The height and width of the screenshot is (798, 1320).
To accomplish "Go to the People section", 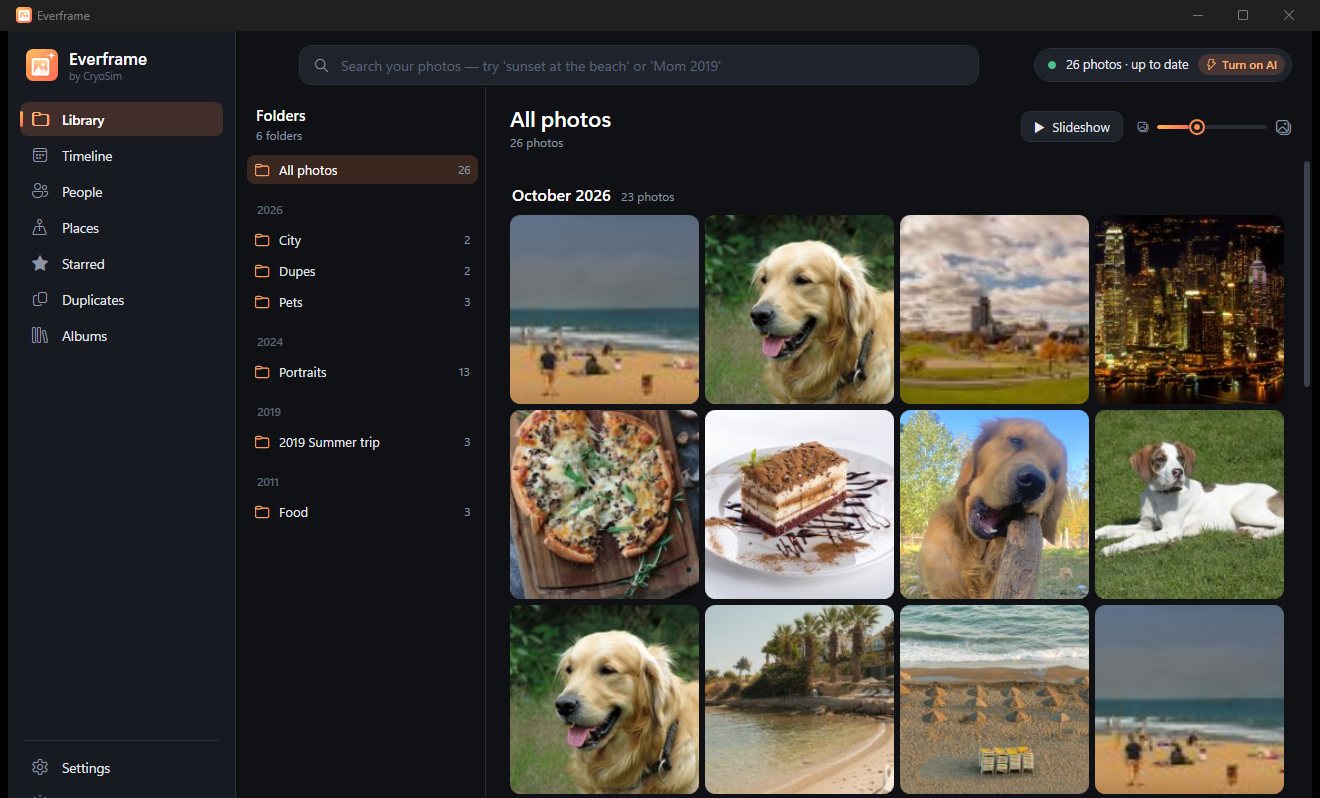I will [x=121, y=192].
